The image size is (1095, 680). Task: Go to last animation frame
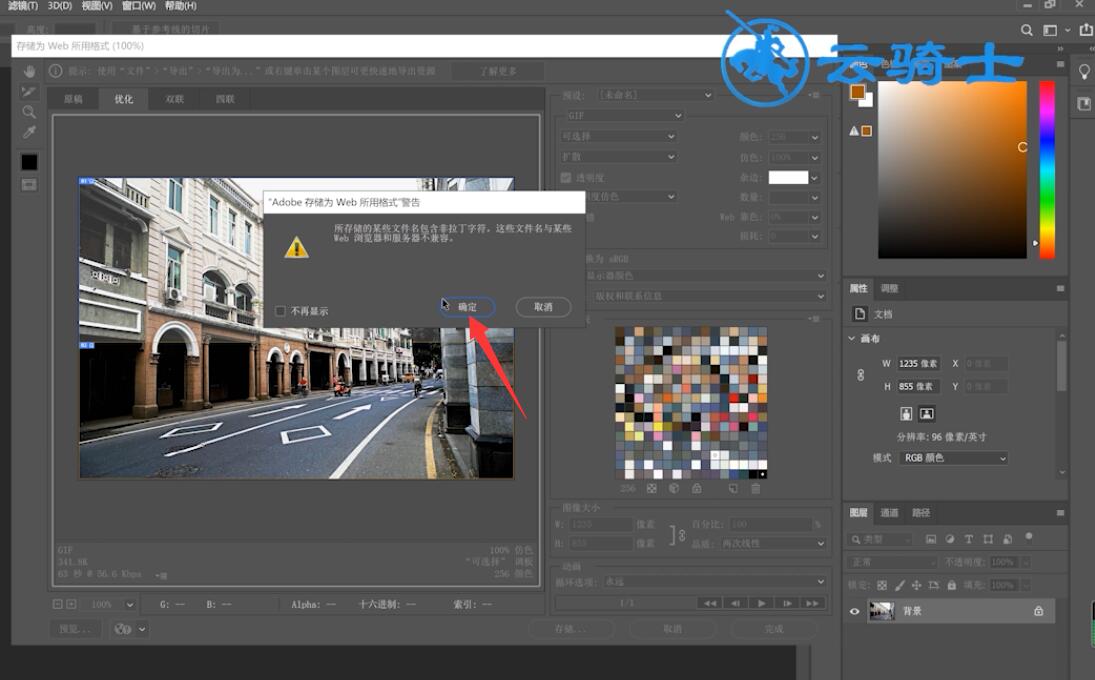coord(812,603)
